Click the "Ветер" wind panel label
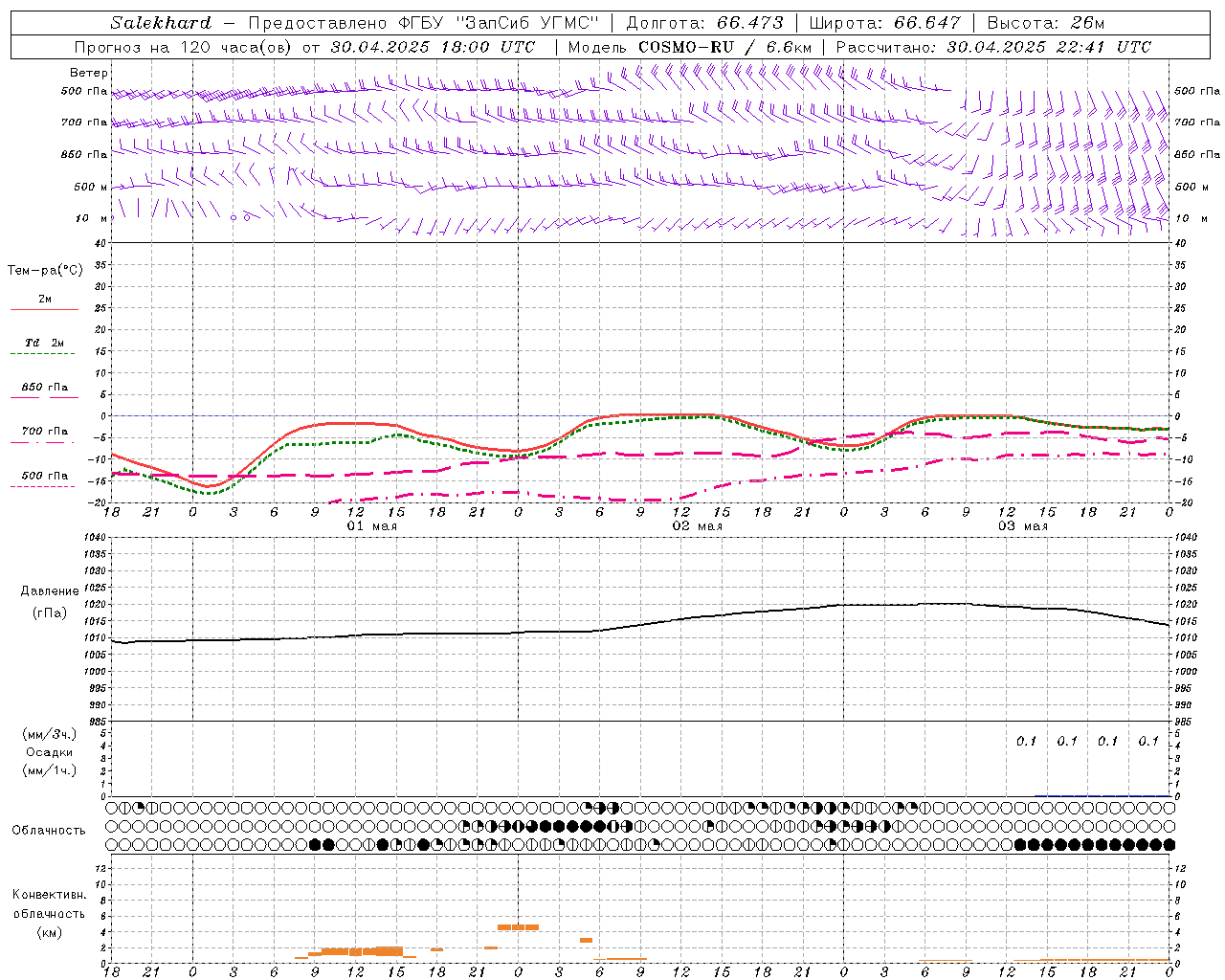1225x980 pixels. click(89, 73)
